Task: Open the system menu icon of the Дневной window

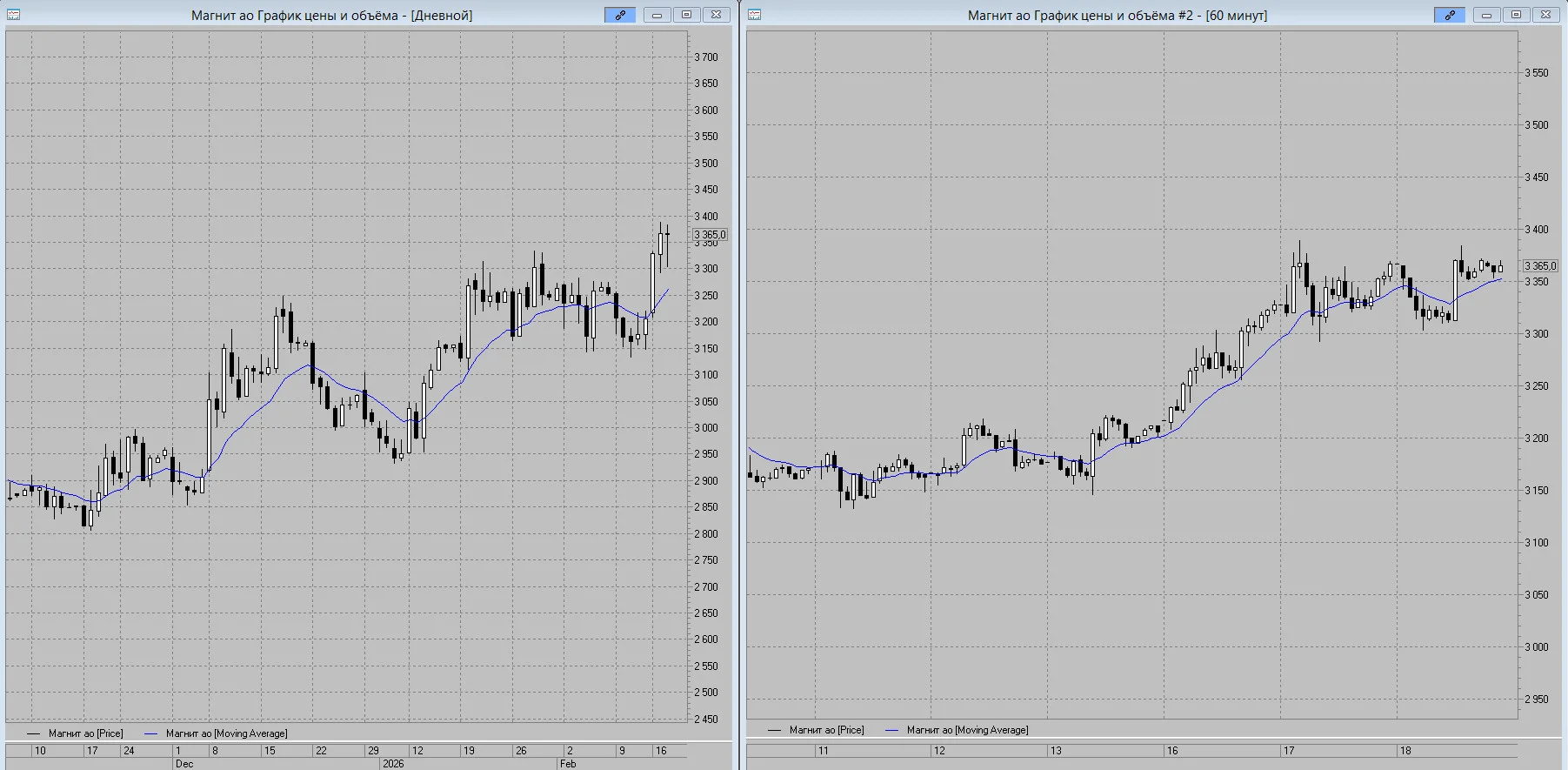Action: [13, 15]
